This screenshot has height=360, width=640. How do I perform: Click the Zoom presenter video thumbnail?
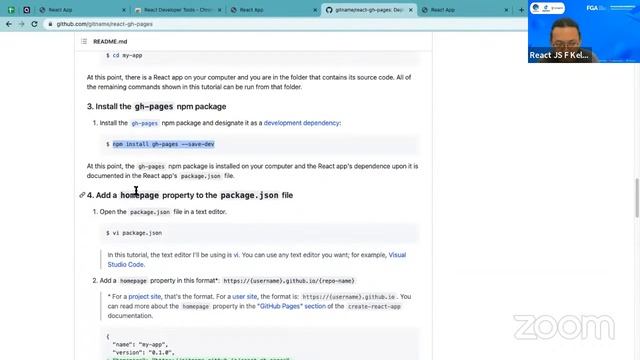[584, 31]
